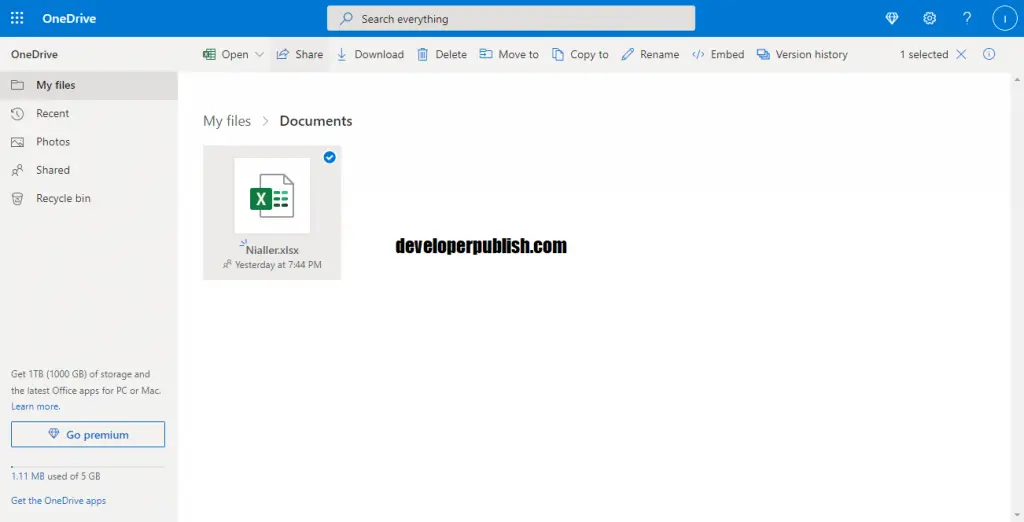Open the details info pane icon
The image size is (1024, 522).
click(989, 54)
